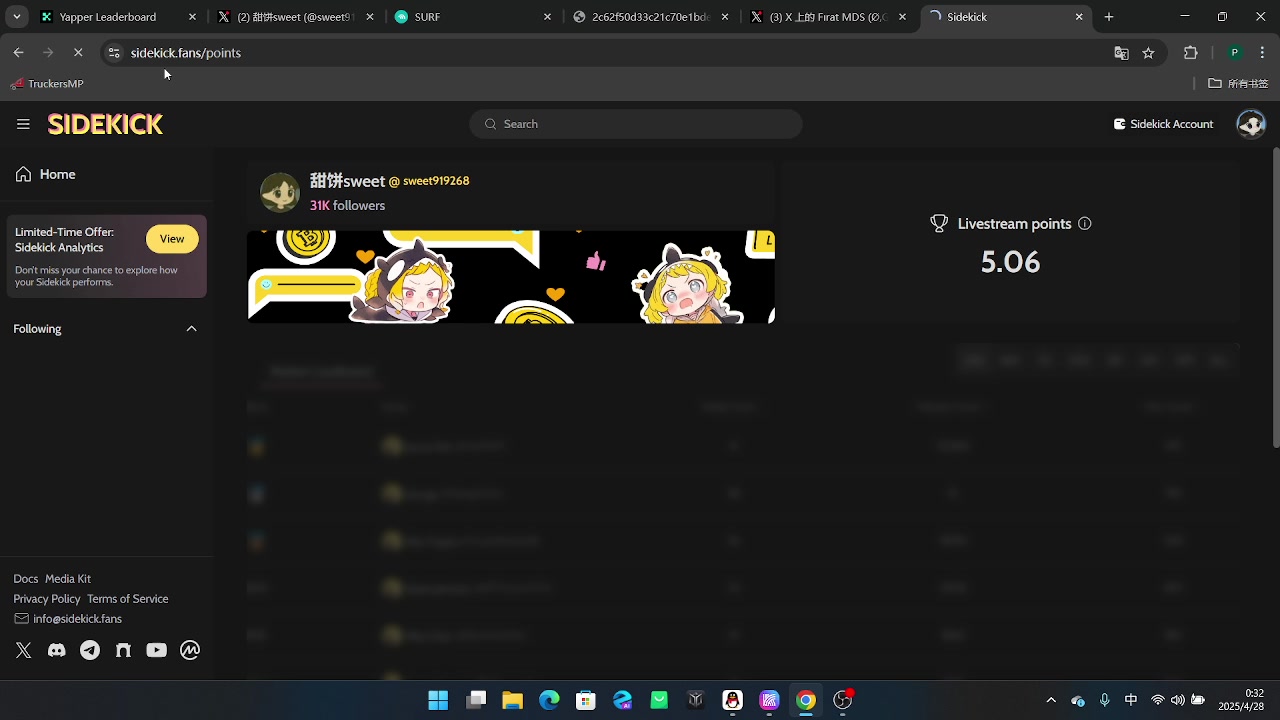The height and width of the screenshot is (720, 1280).
Task: Open user avatar menu in header
Action: pos(1251,124)
